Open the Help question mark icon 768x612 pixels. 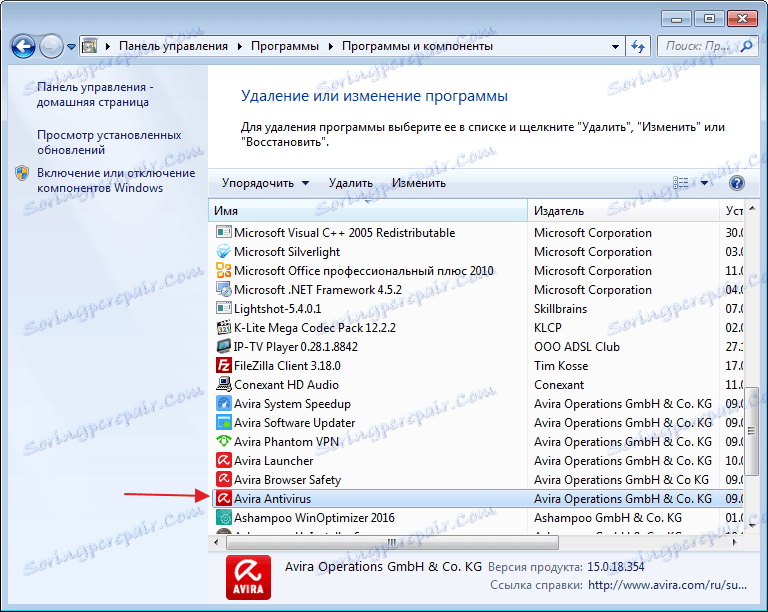coord(737,183)
